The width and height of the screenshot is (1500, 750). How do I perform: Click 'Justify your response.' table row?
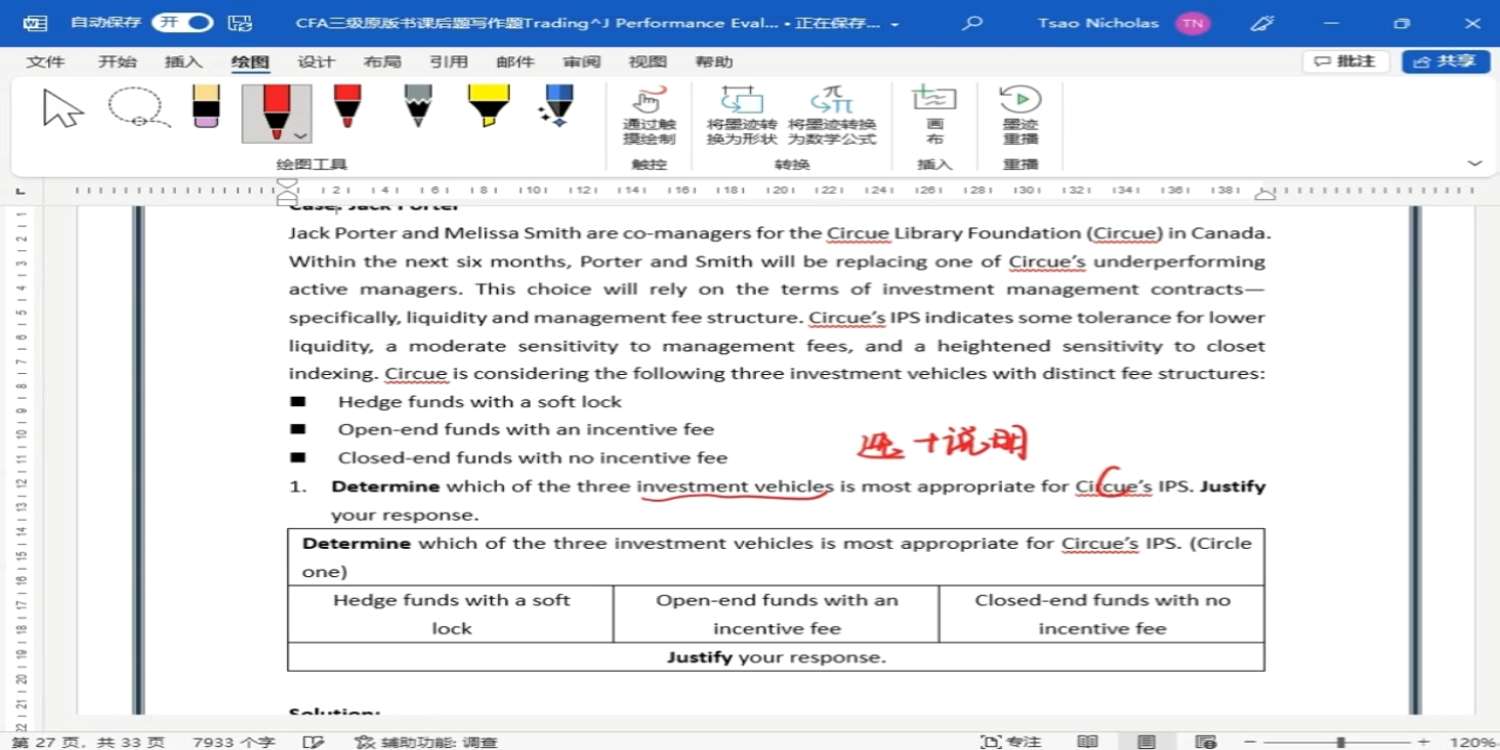[776, 657]
